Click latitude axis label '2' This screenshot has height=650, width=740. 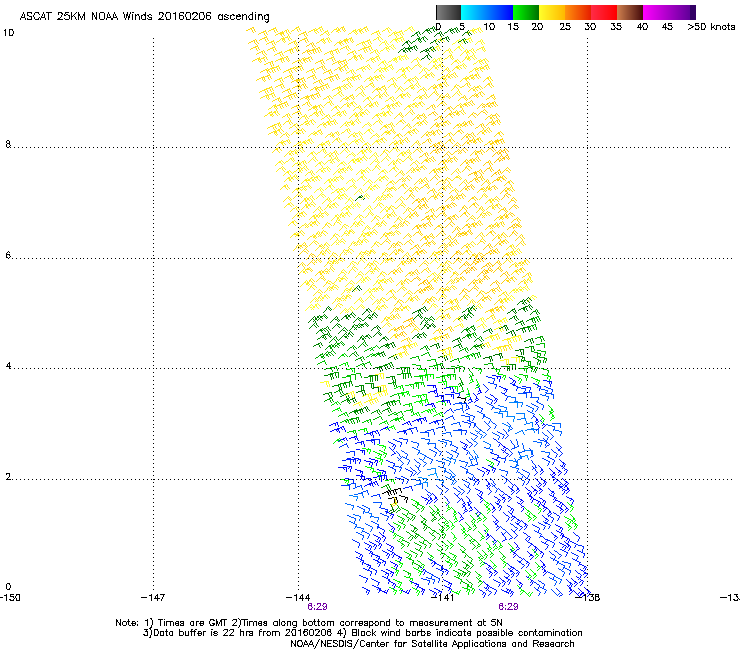click(x=8, y=476)
